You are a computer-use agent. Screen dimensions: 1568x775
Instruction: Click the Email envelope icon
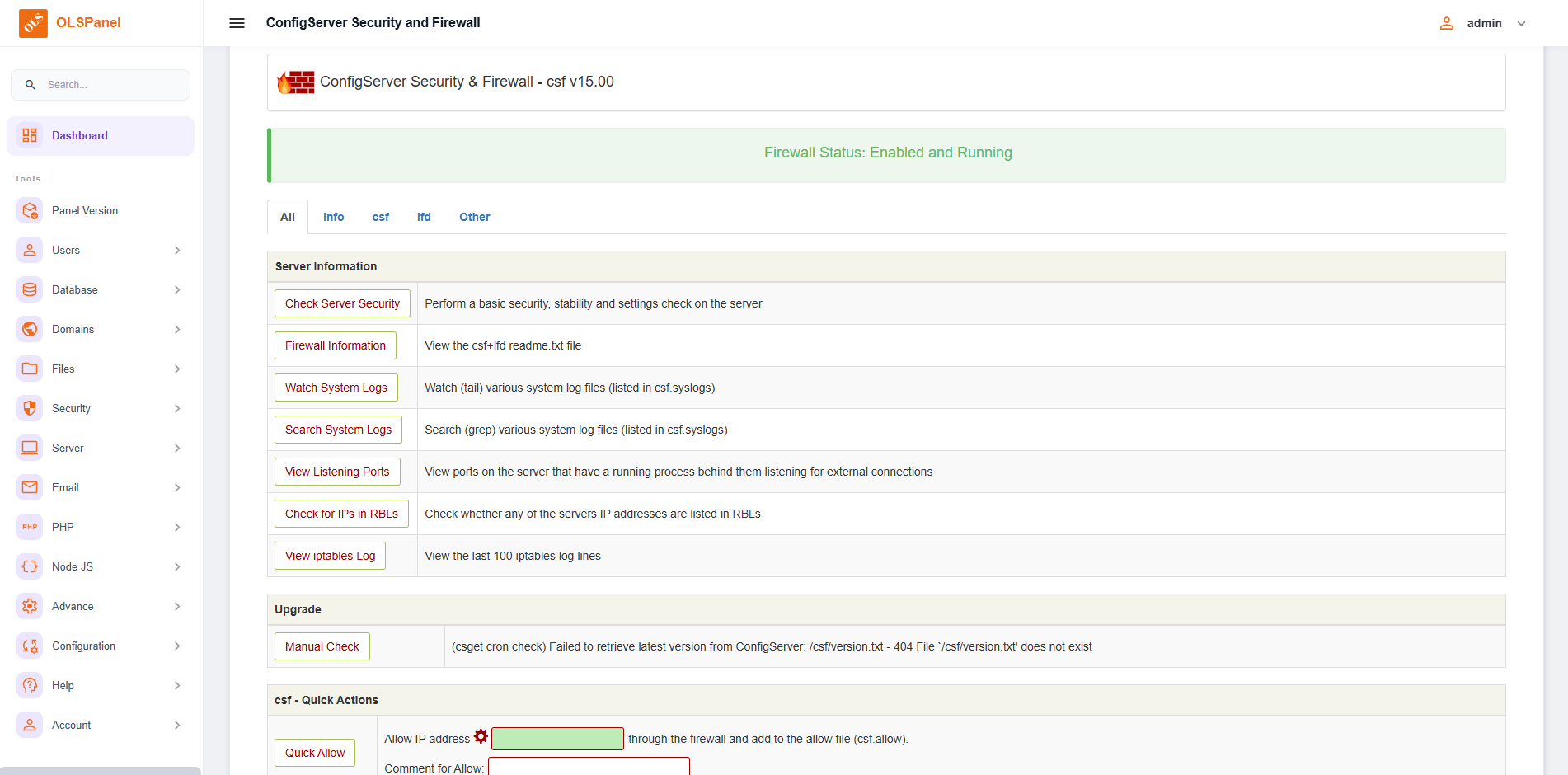click(30, 487)
